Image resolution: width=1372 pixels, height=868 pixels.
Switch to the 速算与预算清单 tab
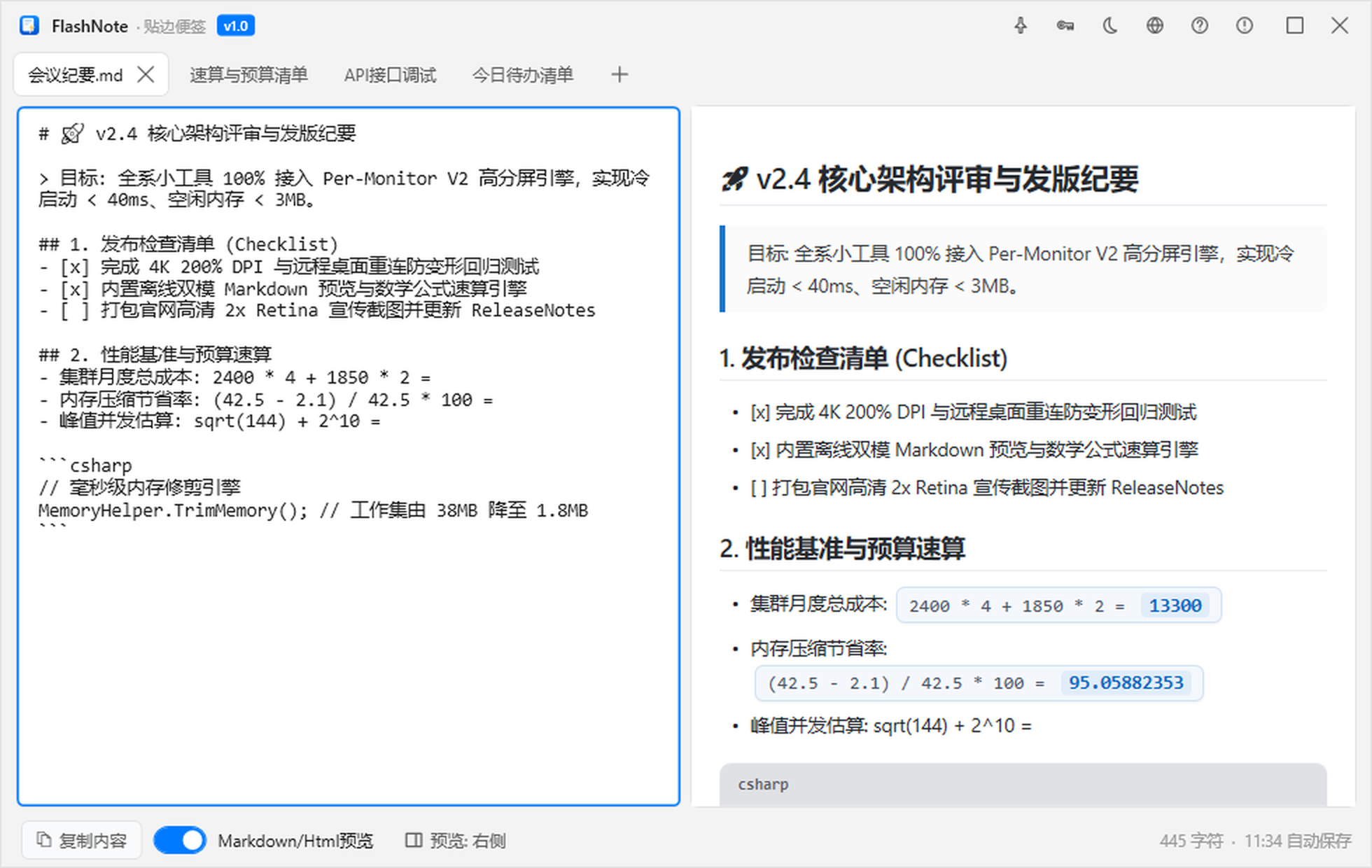point(248,75)
